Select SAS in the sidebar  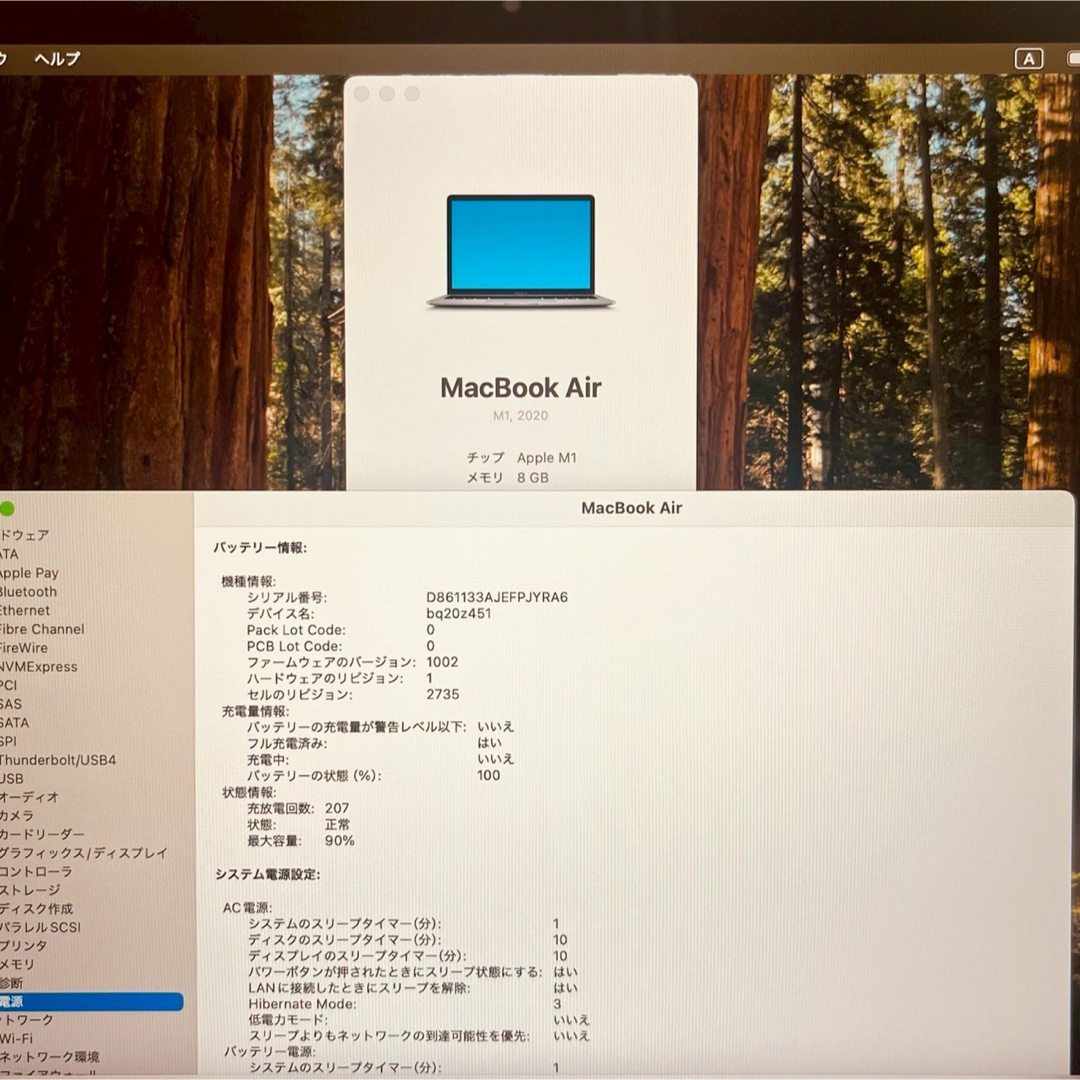pyautogui.click(x=11, y=704)
